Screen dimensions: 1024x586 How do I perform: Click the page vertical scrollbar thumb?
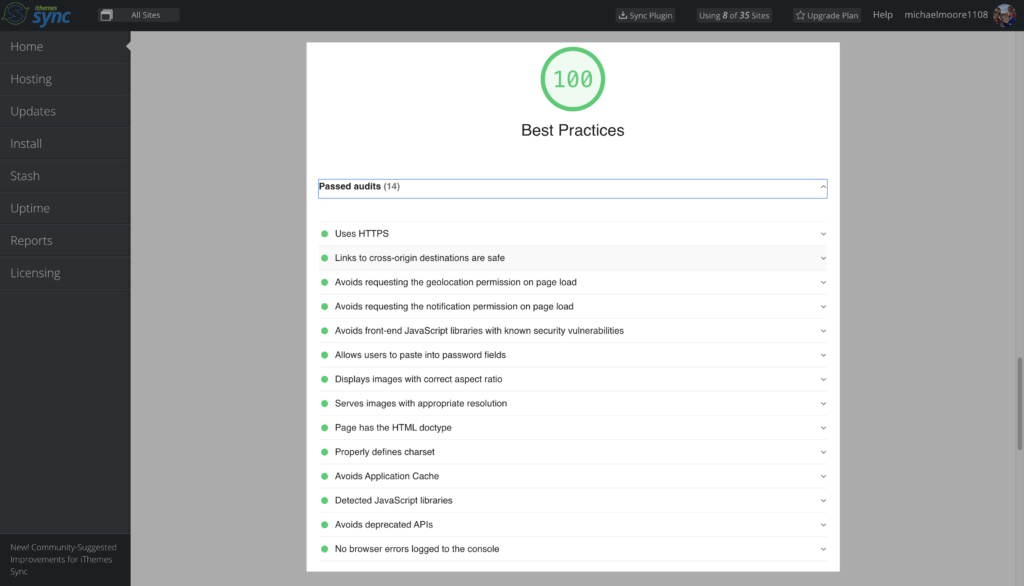[x=1019, y=404]
